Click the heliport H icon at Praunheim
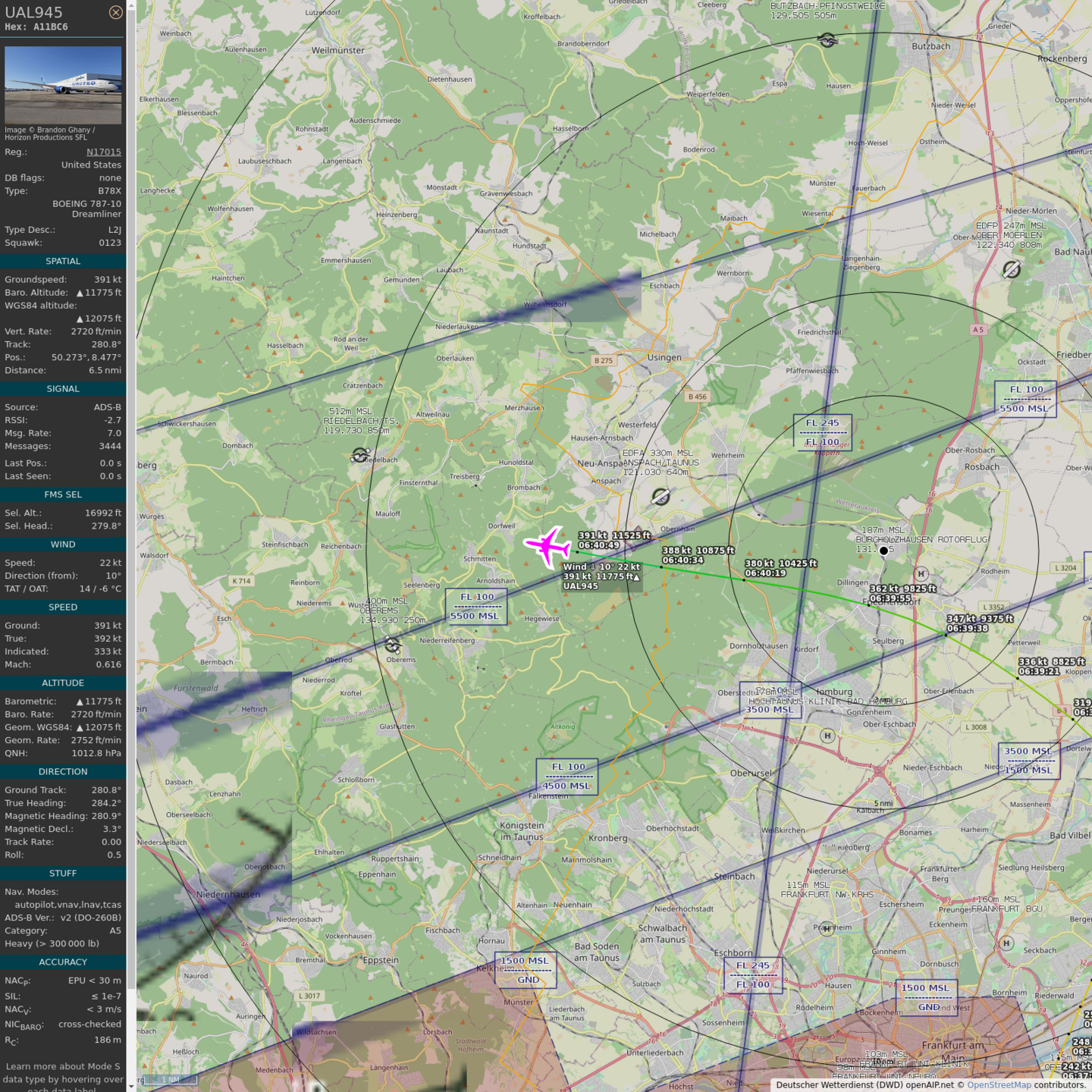The width and height of the screenshot is (1092, 1092). pos(827,928)
